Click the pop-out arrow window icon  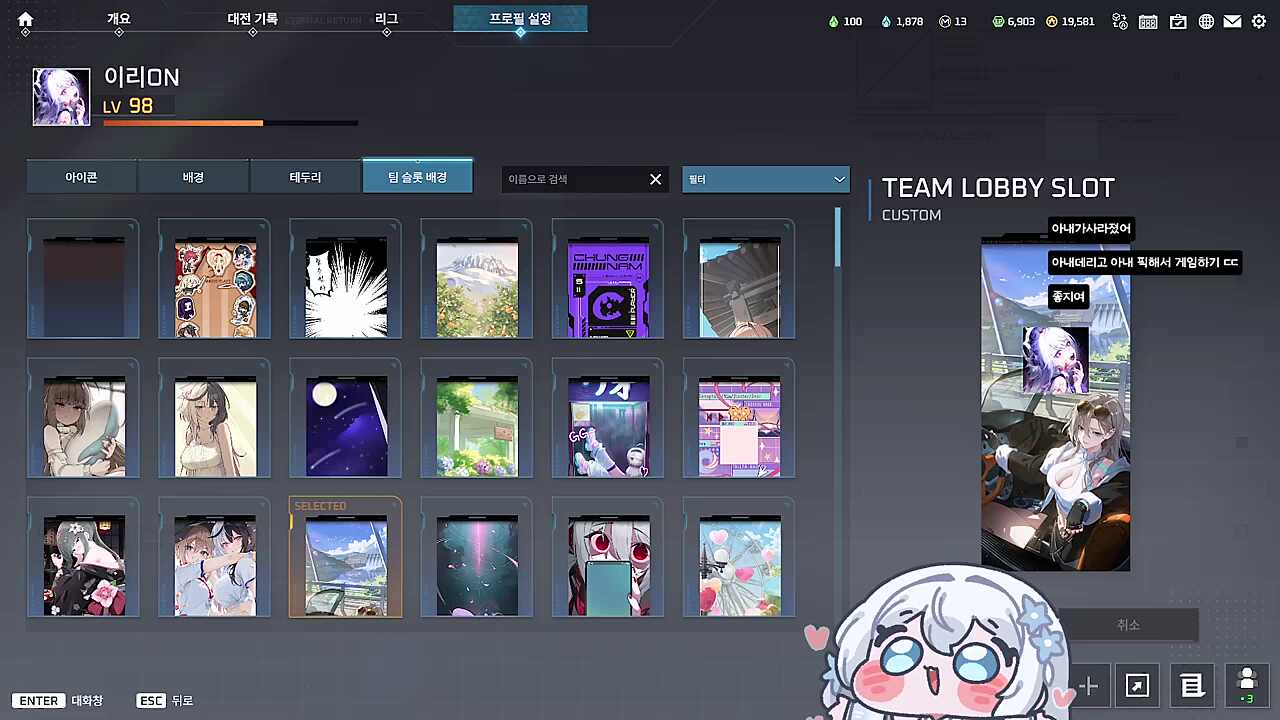[1138, 685]
